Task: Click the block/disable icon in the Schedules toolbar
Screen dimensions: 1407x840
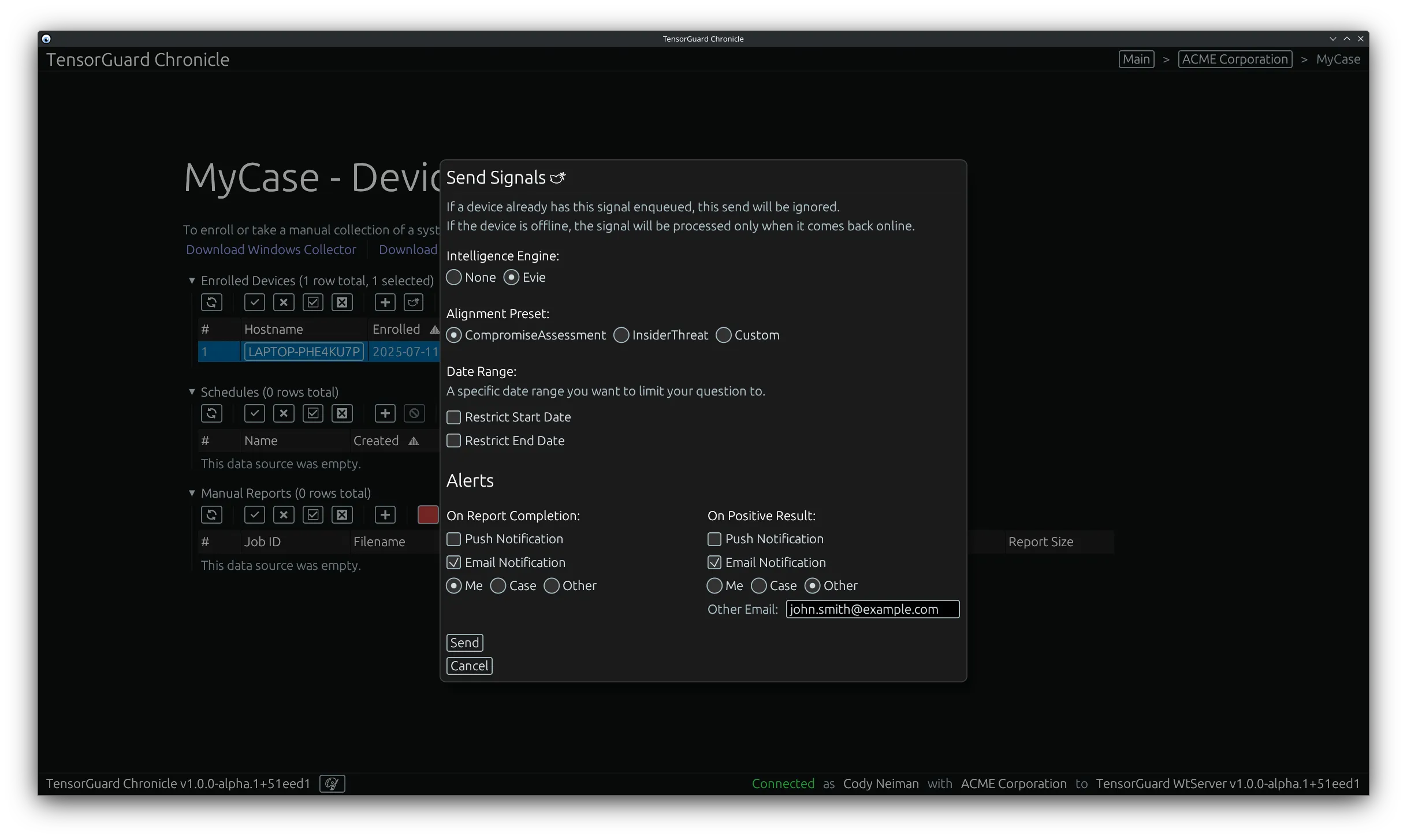Action: click(414, 413)
